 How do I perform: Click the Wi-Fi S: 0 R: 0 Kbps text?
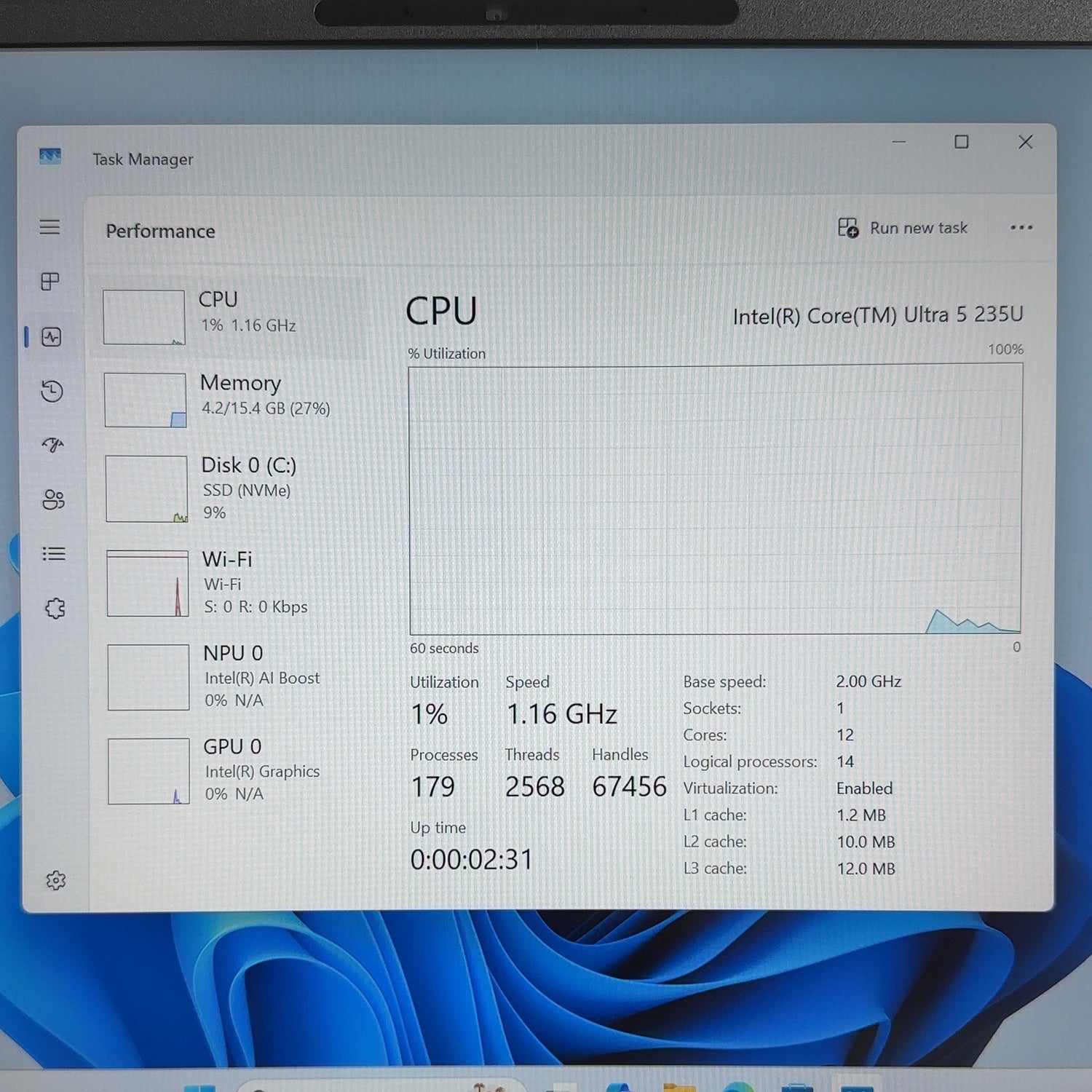(256, 607)
